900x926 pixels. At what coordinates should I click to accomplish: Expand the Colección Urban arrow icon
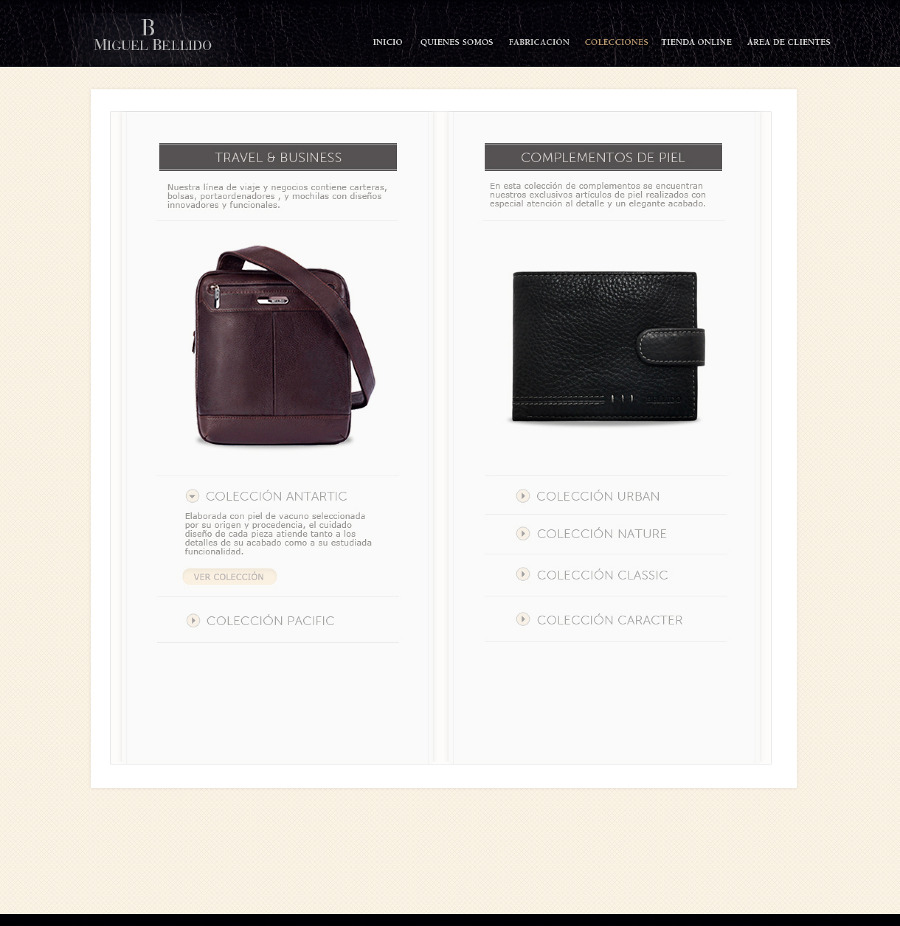[x=523, y=495]
